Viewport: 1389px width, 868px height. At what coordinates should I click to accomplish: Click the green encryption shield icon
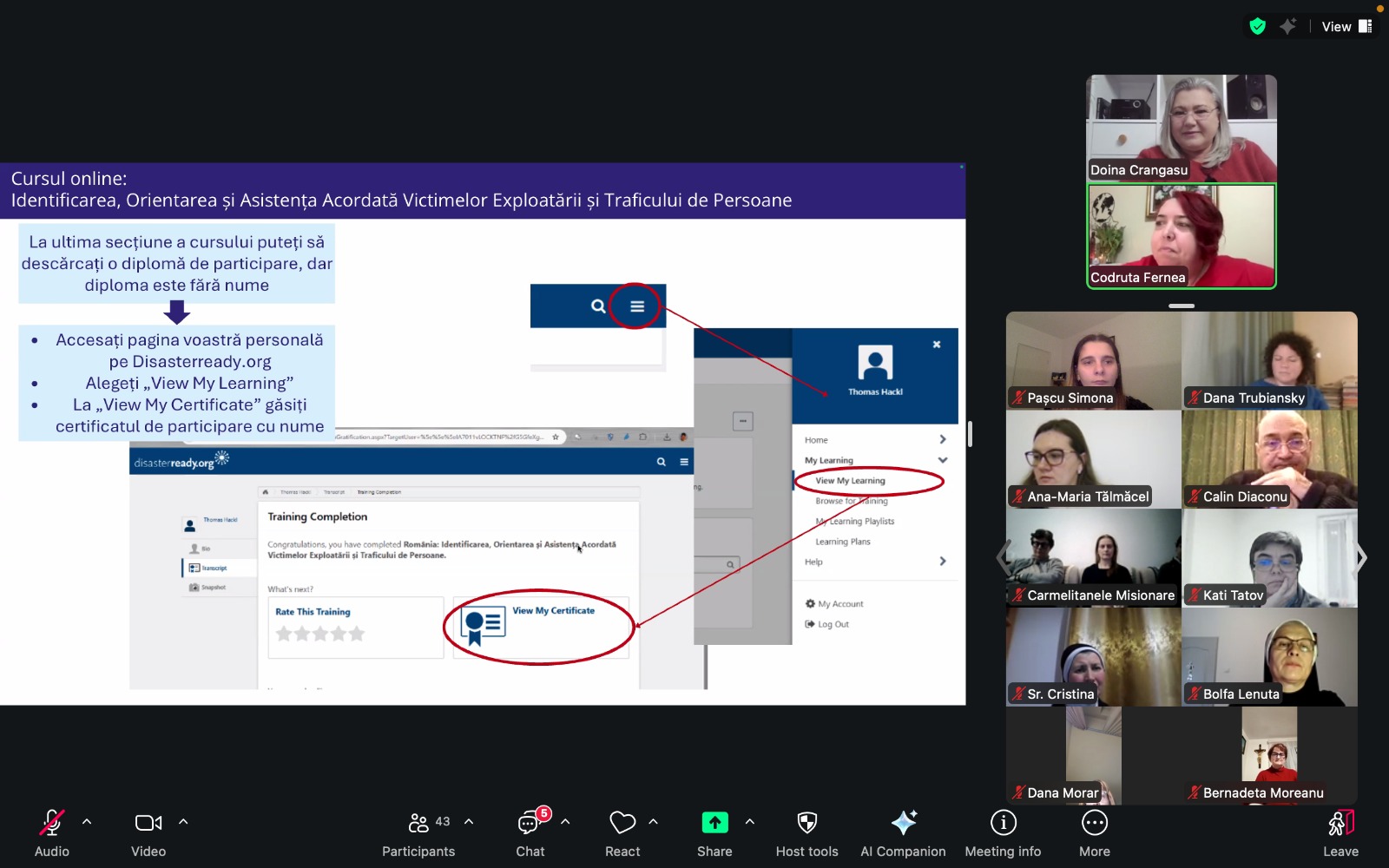(1257, 27)
